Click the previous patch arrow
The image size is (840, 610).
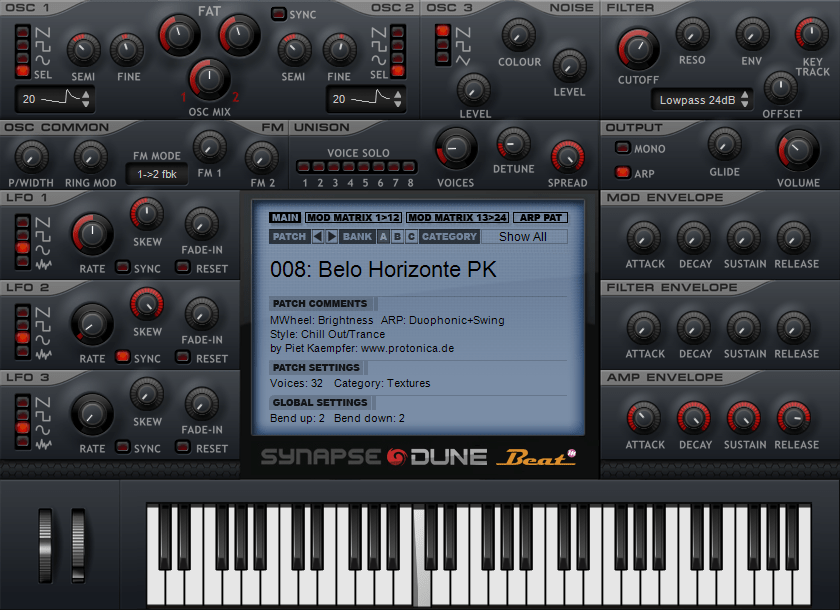317,237
